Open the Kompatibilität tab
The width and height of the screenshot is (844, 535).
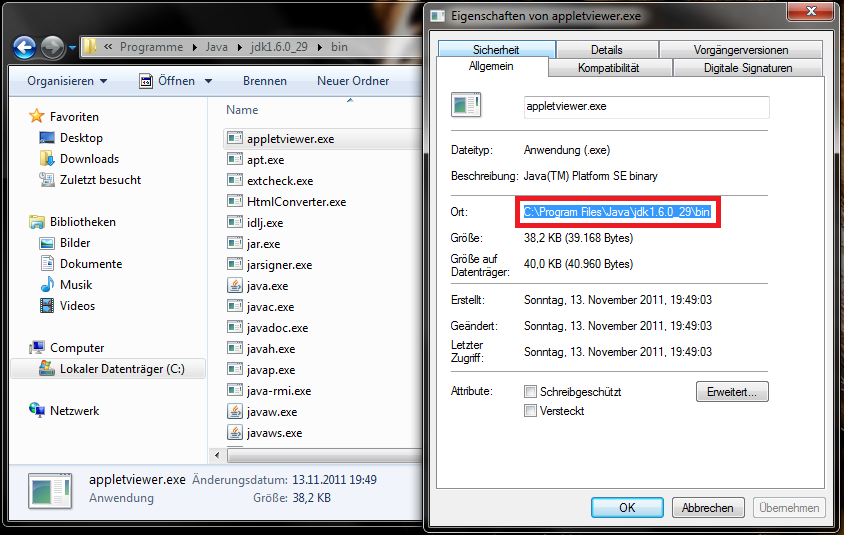point(609,68)
